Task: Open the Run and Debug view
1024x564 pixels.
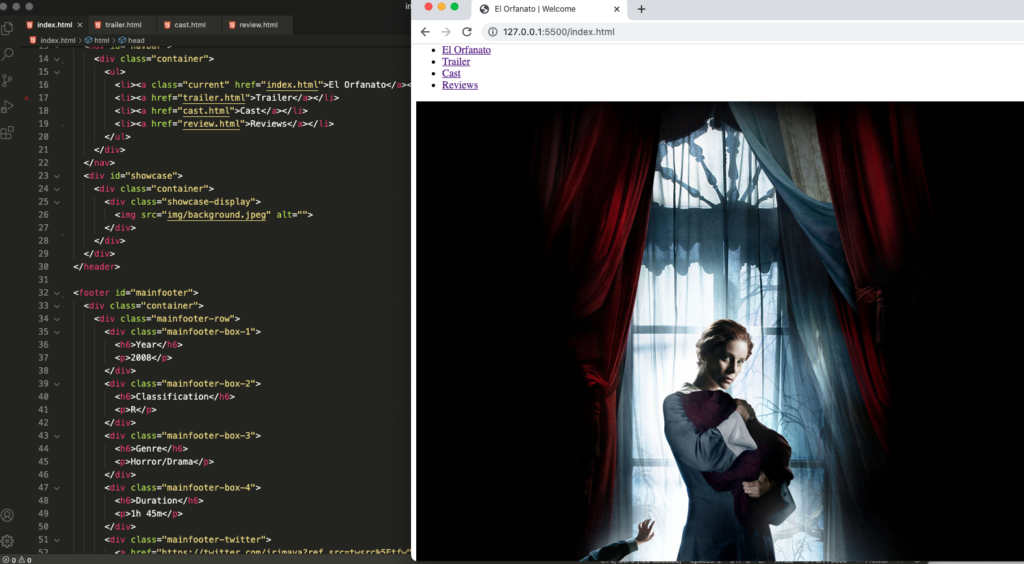Action: coord(7,106)
